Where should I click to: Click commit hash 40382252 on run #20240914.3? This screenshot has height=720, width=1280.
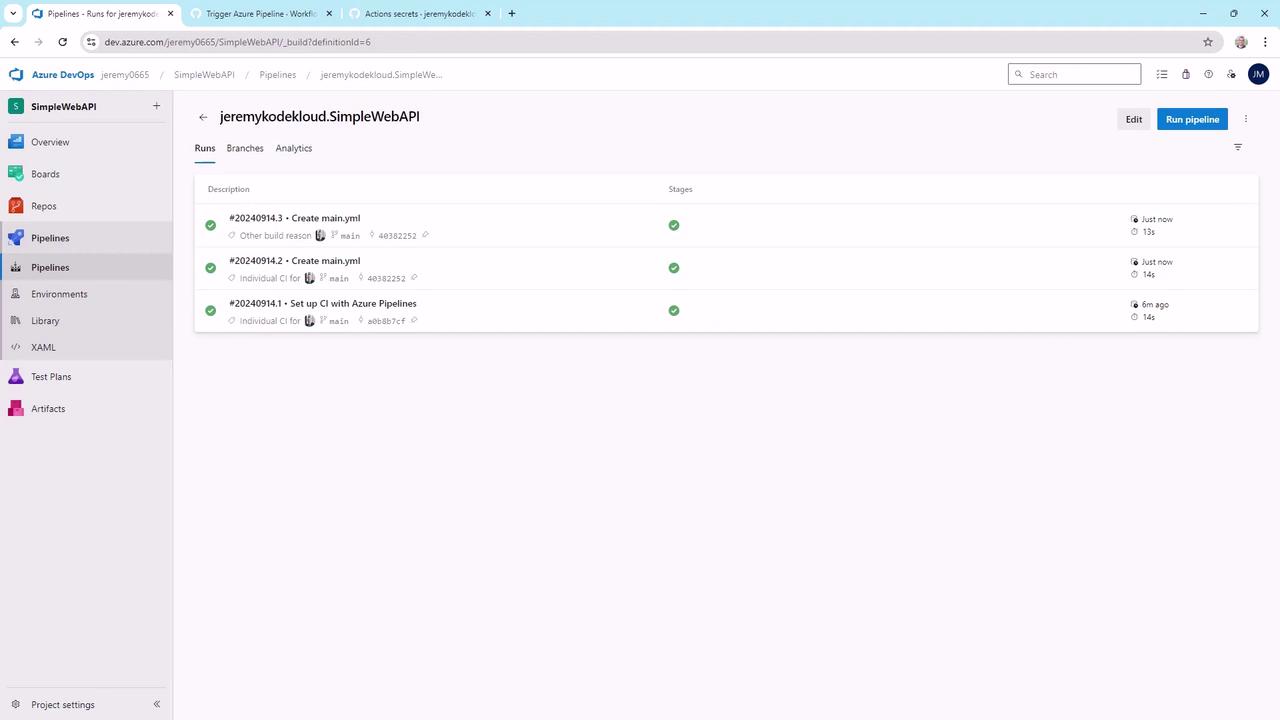[x=397, y=236]
